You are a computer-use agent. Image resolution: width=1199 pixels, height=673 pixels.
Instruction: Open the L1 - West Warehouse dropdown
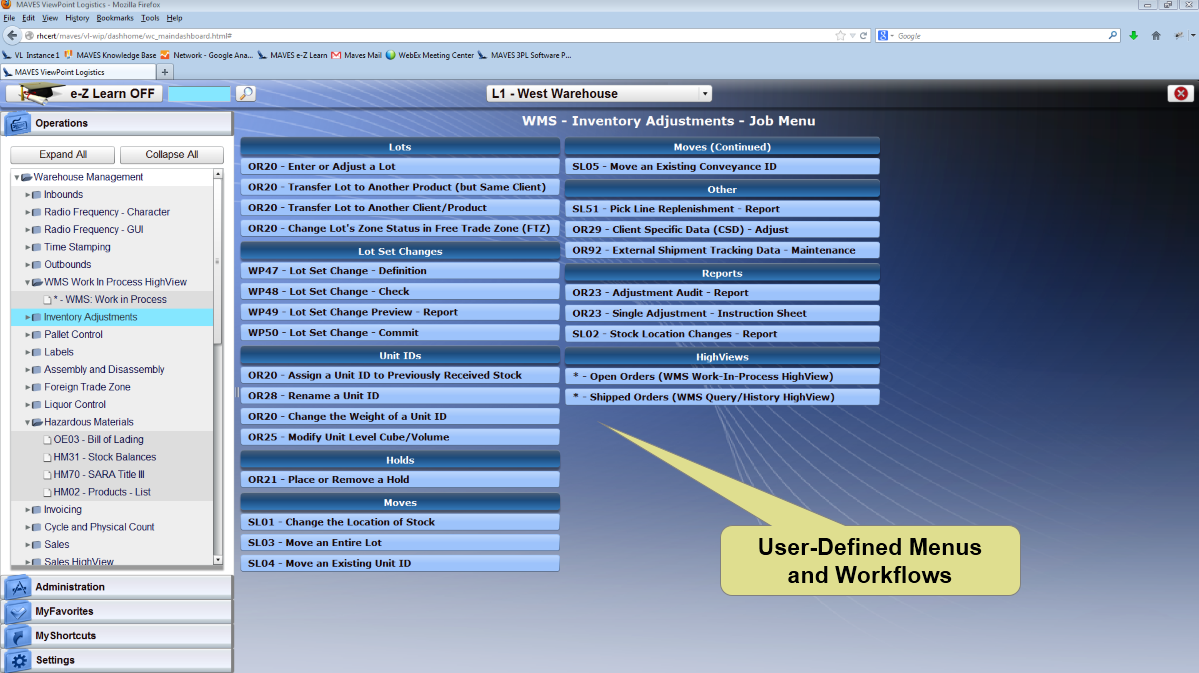point(599,93)
